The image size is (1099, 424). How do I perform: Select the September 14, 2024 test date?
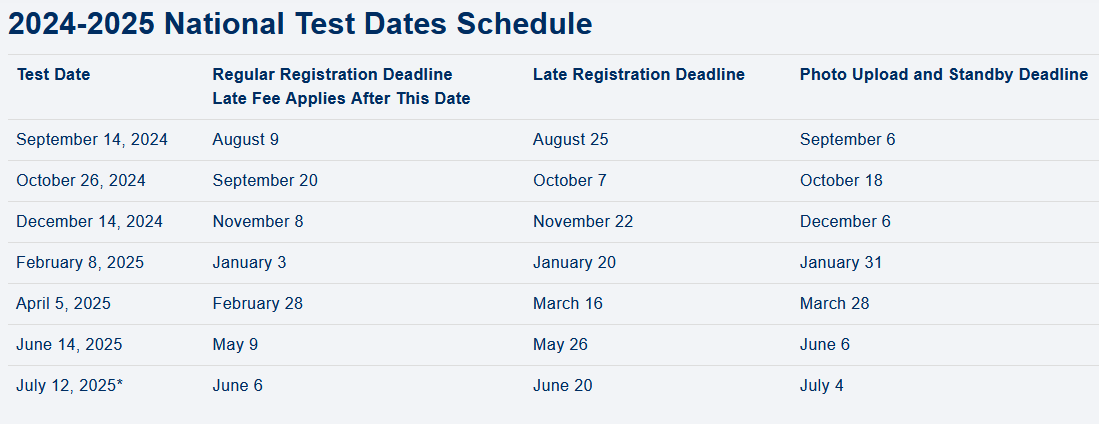click(x=92, y=140)
